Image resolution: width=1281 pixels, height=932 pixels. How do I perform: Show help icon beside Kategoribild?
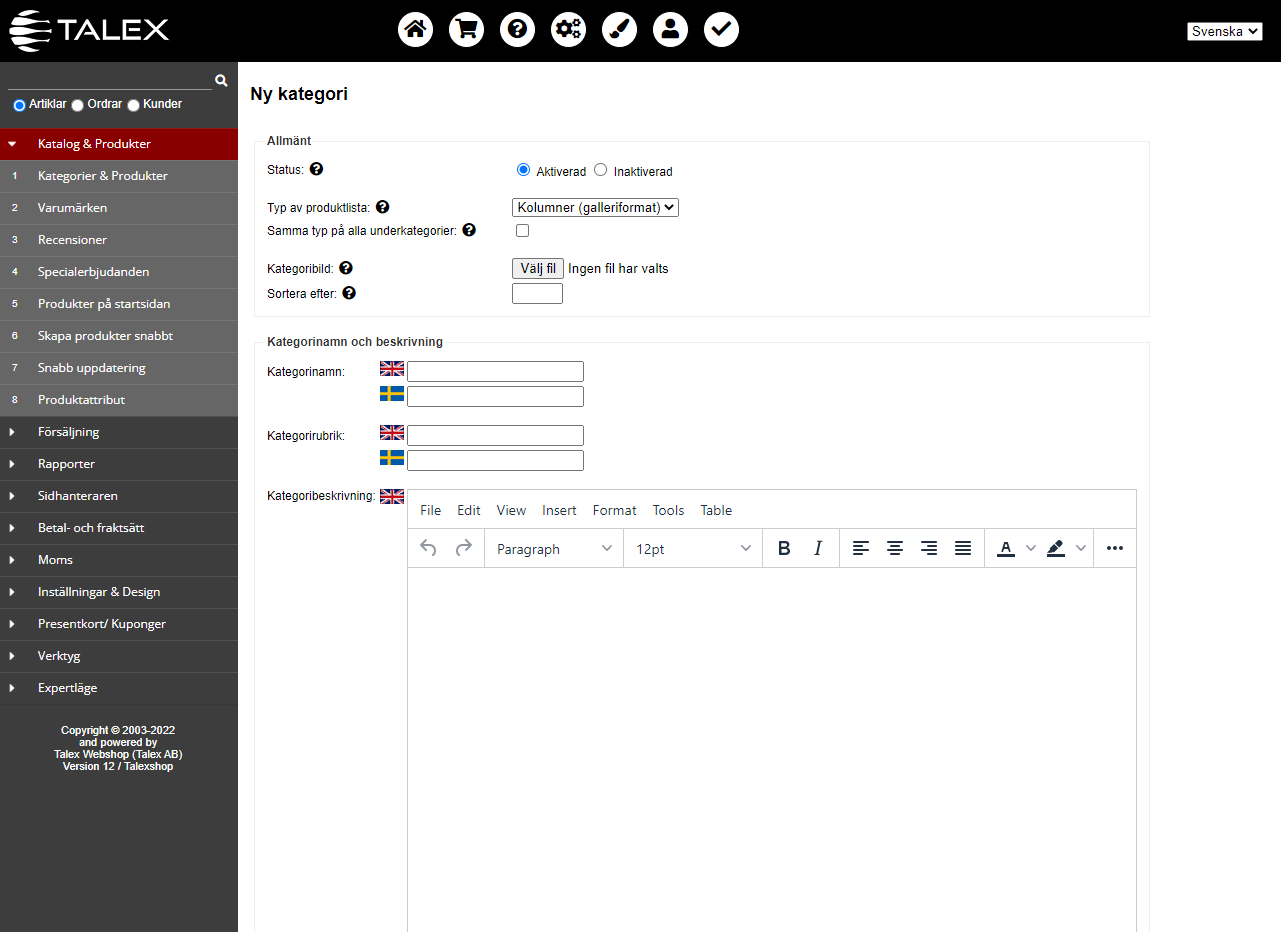pos(346,268)
